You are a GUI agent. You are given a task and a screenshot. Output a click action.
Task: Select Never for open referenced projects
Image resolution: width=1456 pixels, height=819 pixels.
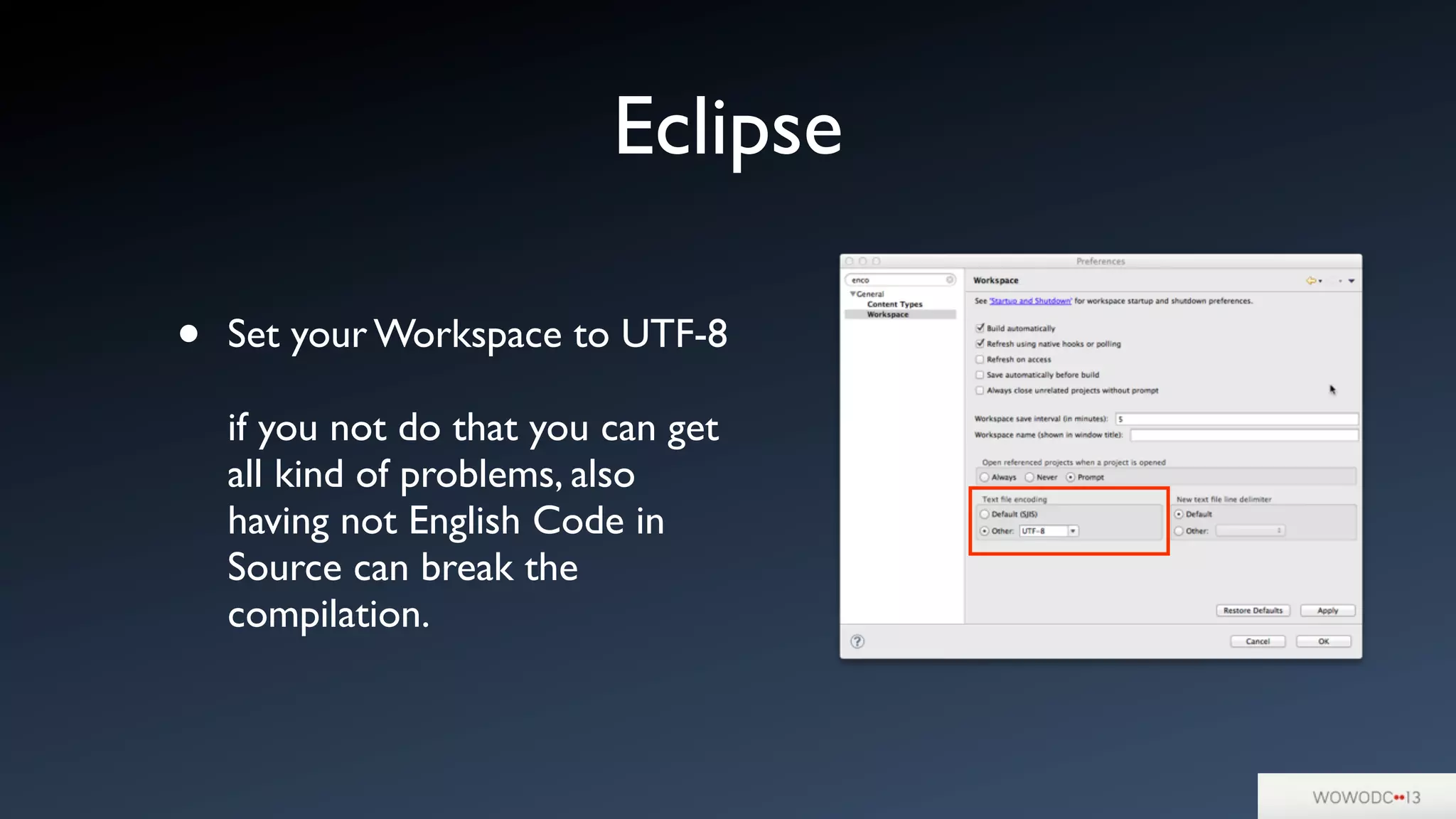point(1029,477)
